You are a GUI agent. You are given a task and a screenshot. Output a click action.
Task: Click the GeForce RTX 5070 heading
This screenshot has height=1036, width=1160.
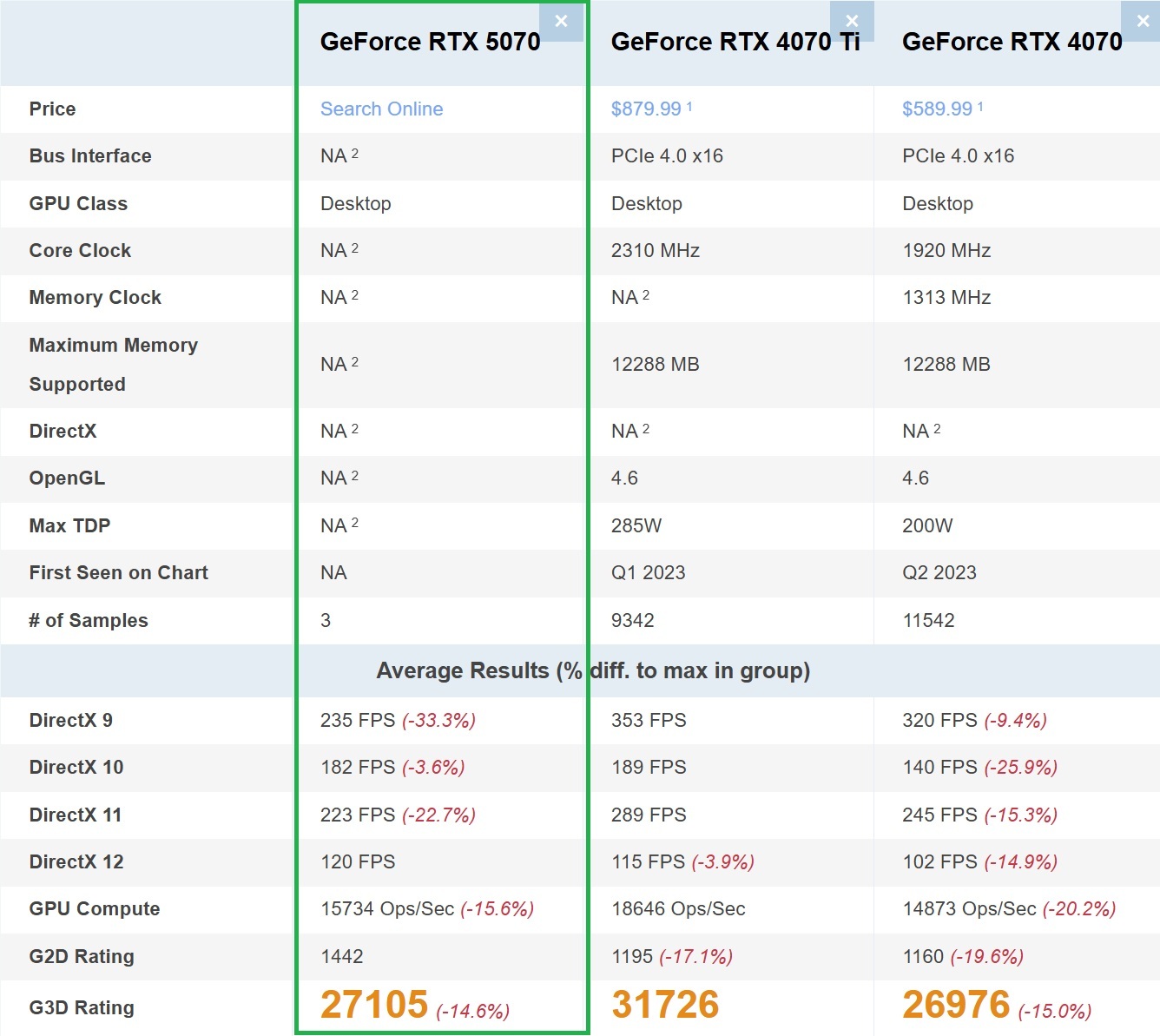point(430,43)
